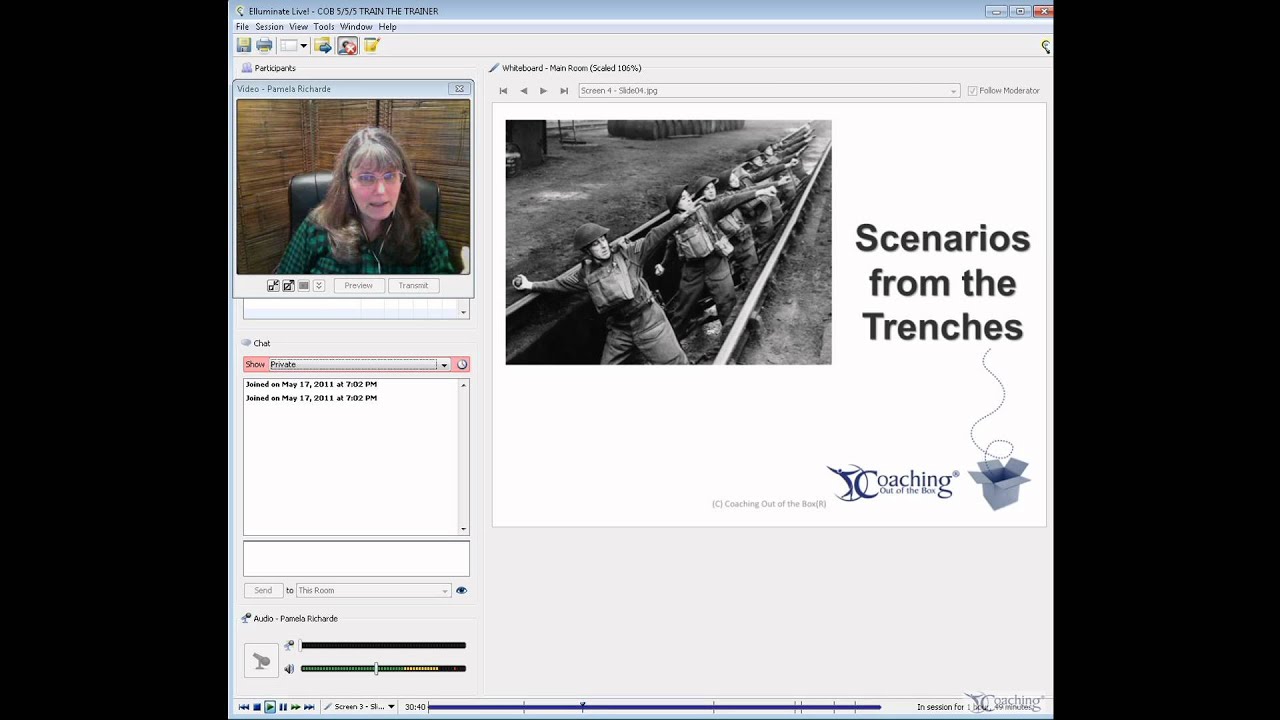
Task: Click the Transmit video button
Action: tap(413, 286)
